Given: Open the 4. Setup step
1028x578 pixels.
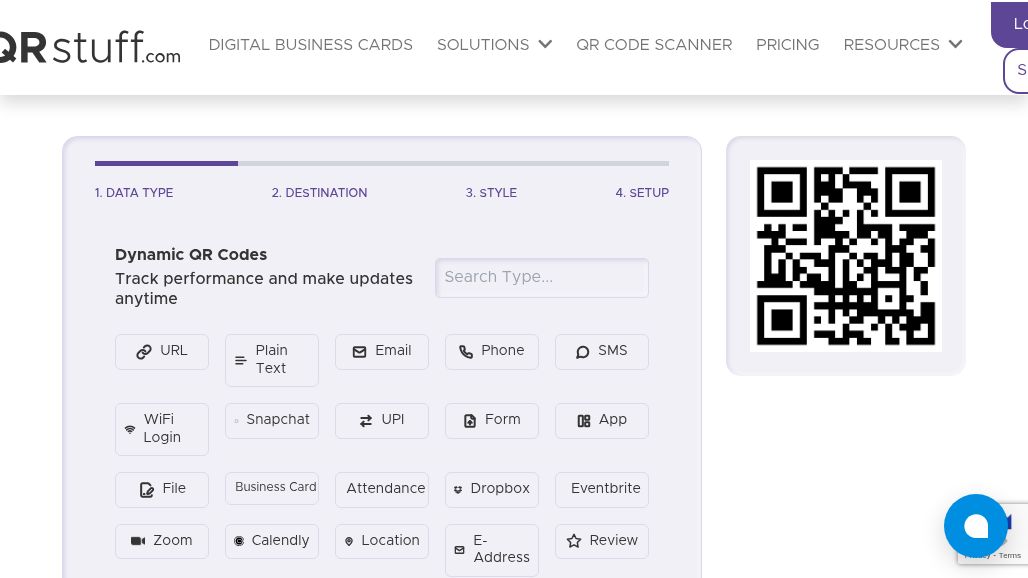Looking at the screenshot, I should click(642, 193).
